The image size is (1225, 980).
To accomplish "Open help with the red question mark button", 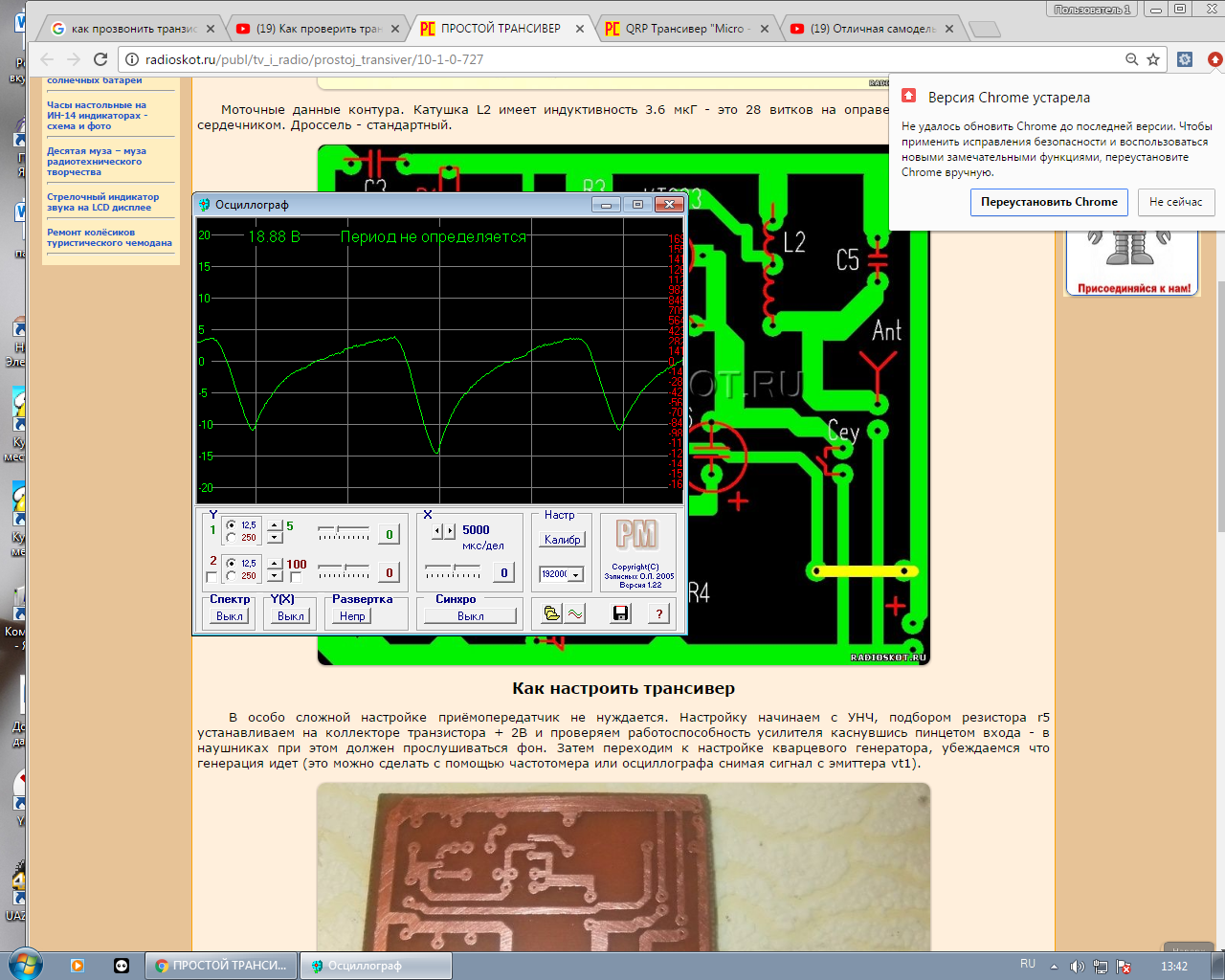I will [x=659, y=613].
